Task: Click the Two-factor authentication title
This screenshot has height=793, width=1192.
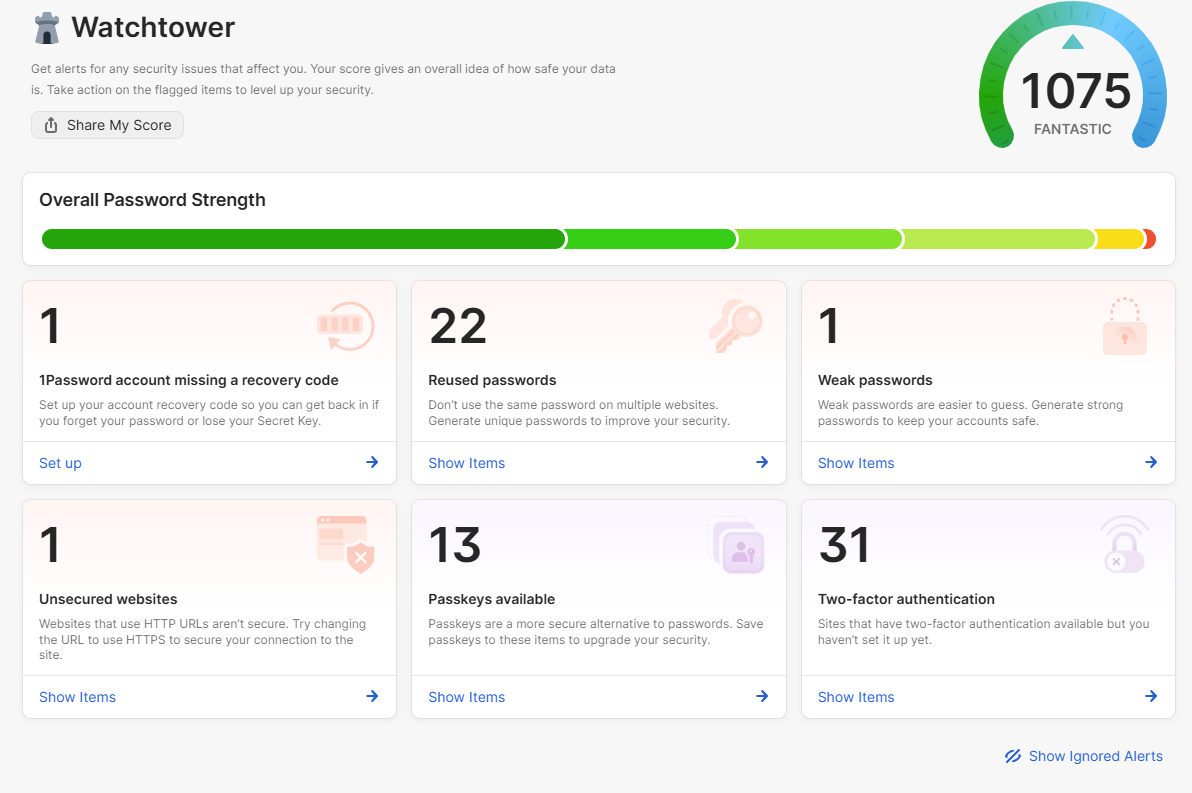Action: pyautogui.click(x=906, y=599)
